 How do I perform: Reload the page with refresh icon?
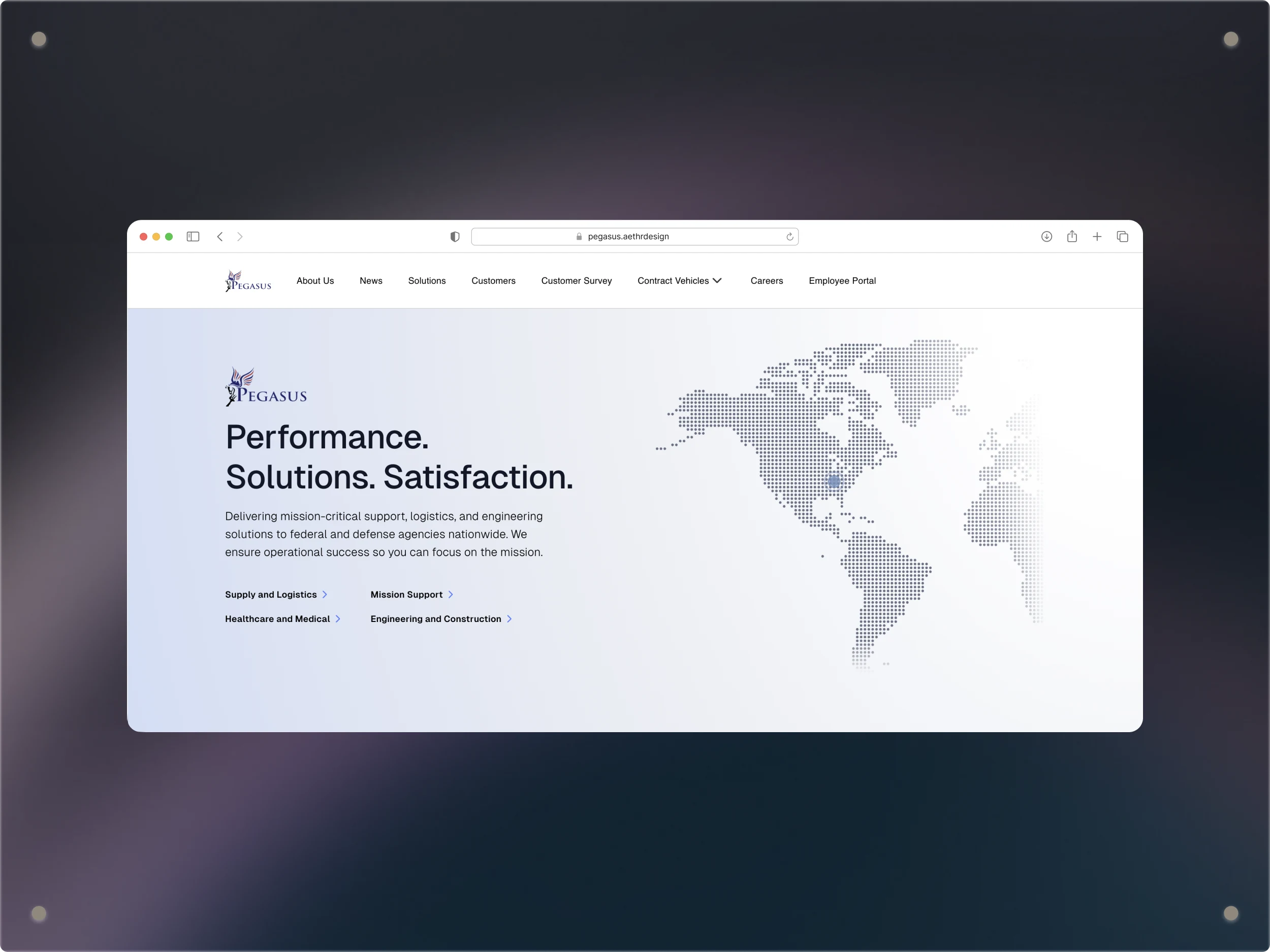tap(789, 237)
